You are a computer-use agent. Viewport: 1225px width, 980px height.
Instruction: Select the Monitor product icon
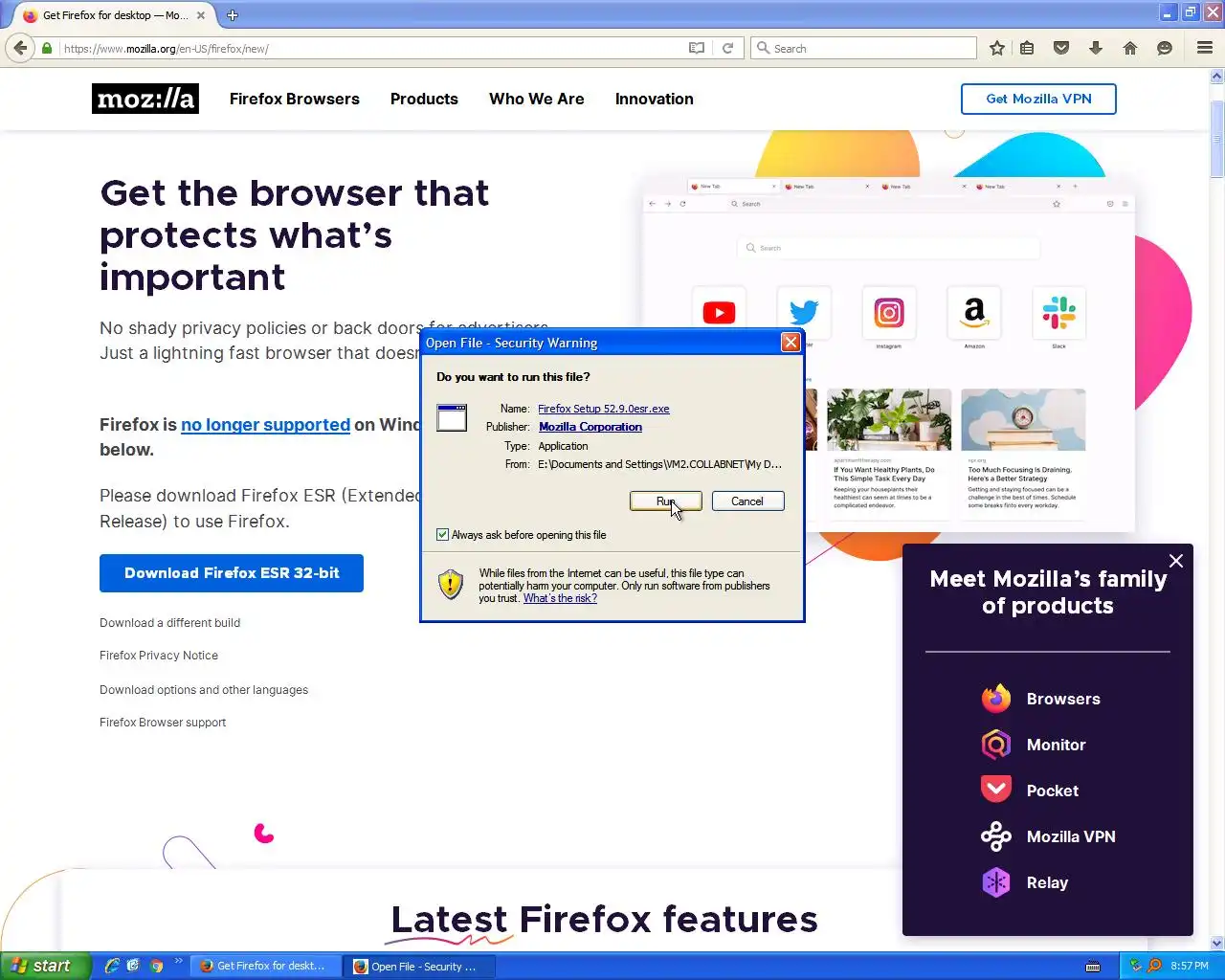point(996,745)
